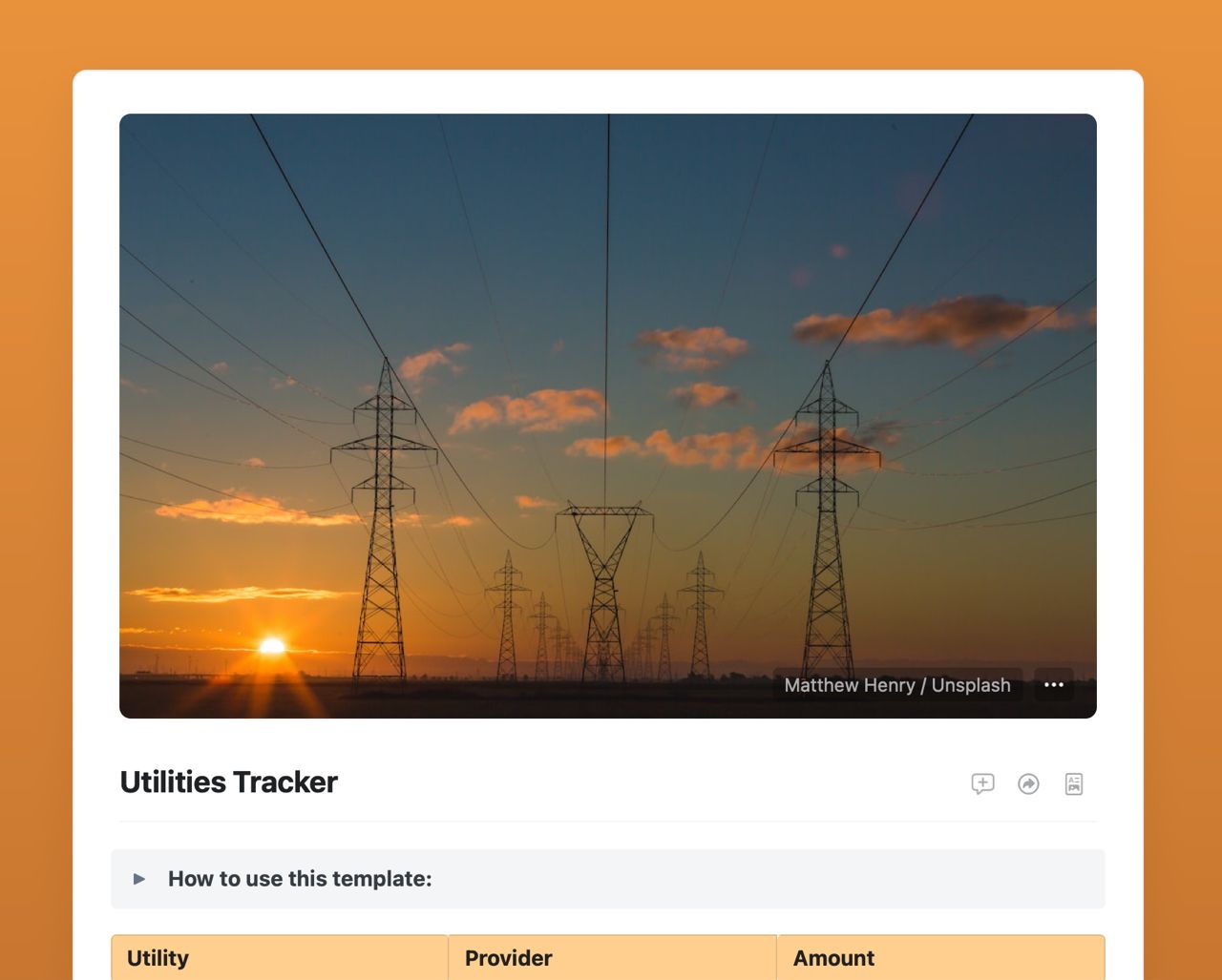Open the "Matthew Henry / Unsplash" credit

(x=896, y=684)
